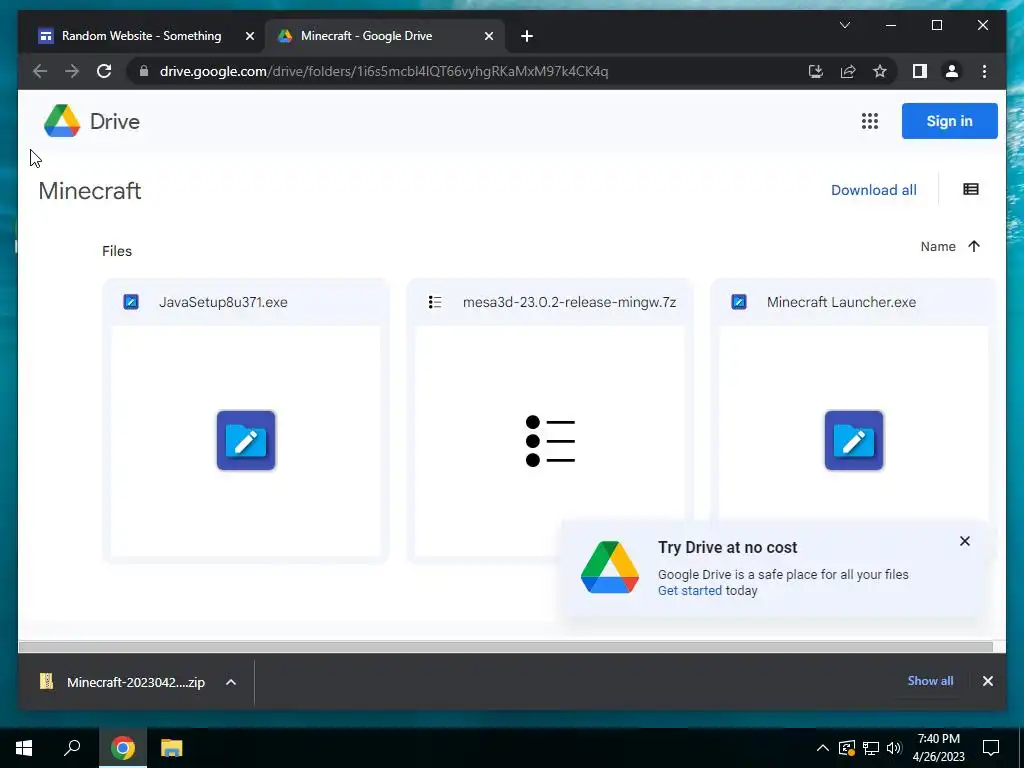The width and height of the screenshot is (1024, 768).
Task: Close the downloads shelf
Action: [x=987, y=681]
